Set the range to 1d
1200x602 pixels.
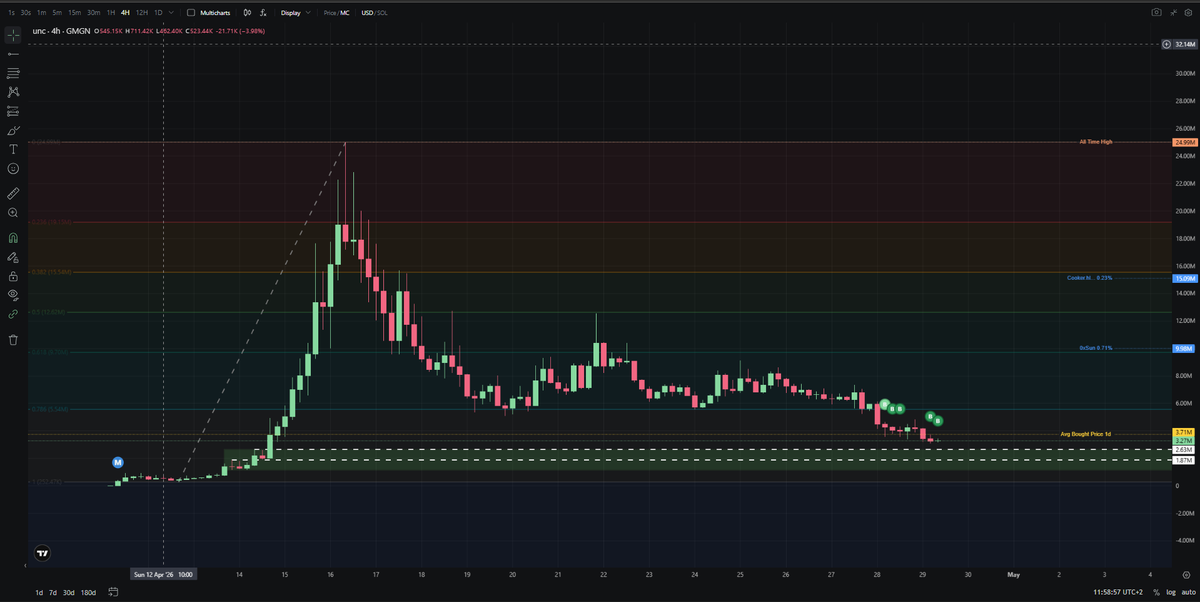[38, 593]
